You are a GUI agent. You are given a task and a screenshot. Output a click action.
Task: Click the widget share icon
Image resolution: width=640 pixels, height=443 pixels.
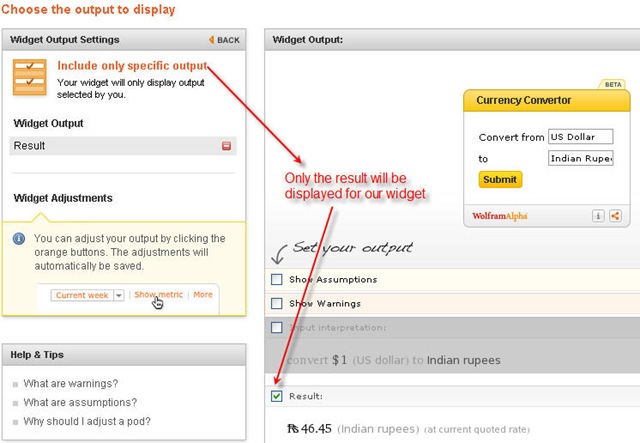tap(615, 216)
